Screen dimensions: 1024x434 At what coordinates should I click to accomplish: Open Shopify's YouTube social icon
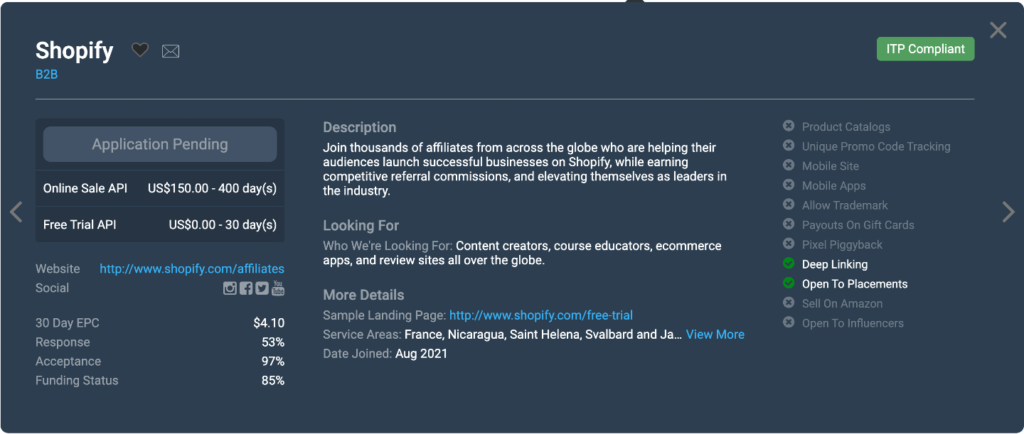point(278,289)
